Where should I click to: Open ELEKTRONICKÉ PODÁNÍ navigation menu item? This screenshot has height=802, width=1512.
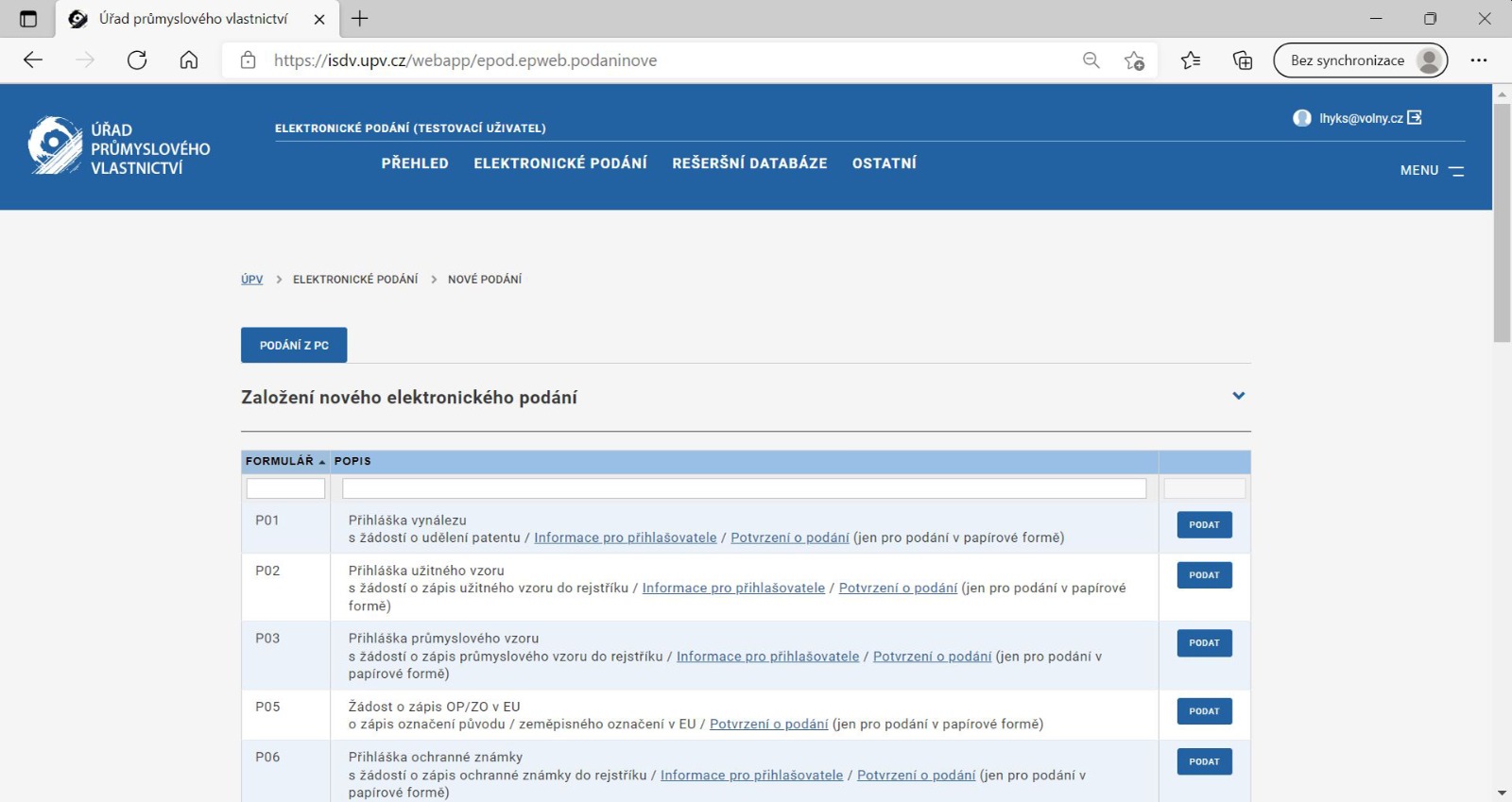[560, 163]
